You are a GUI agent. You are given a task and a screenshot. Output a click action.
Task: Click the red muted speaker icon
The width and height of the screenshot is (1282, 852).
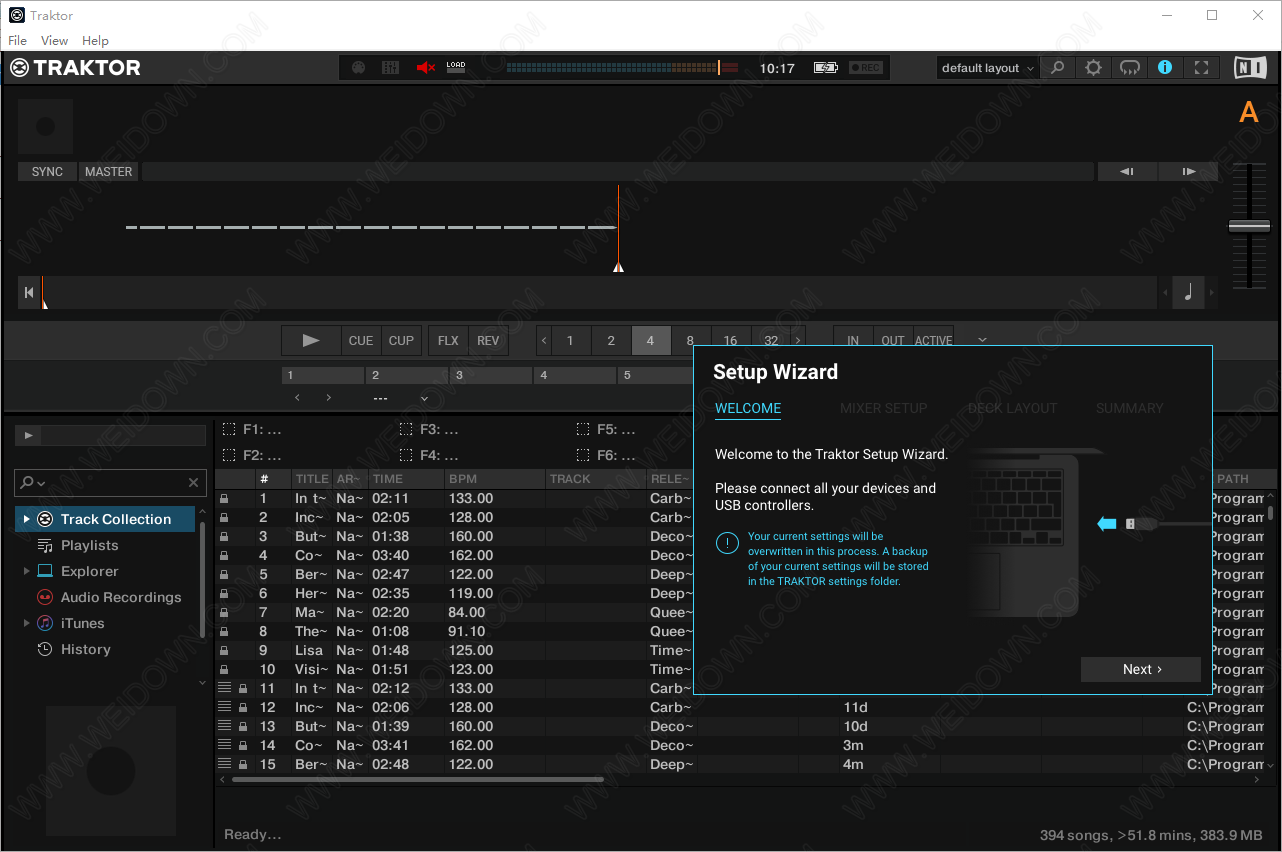(x=426, y=68)
